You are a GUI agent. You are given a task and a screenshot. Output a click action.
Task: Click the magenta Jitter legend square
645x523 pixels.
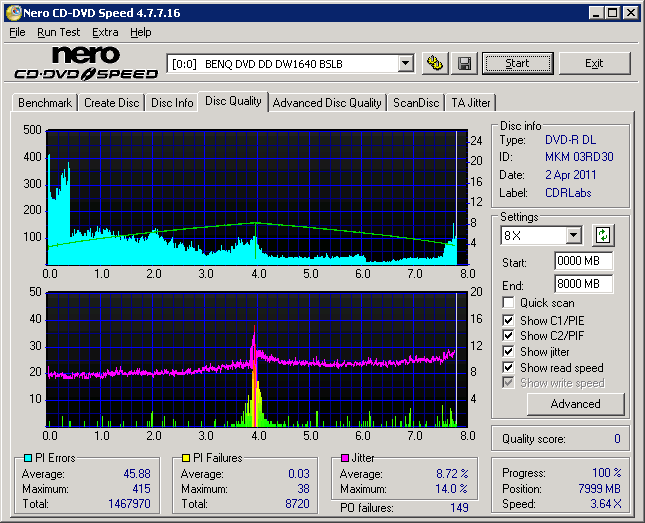click(x=346, y=458)
